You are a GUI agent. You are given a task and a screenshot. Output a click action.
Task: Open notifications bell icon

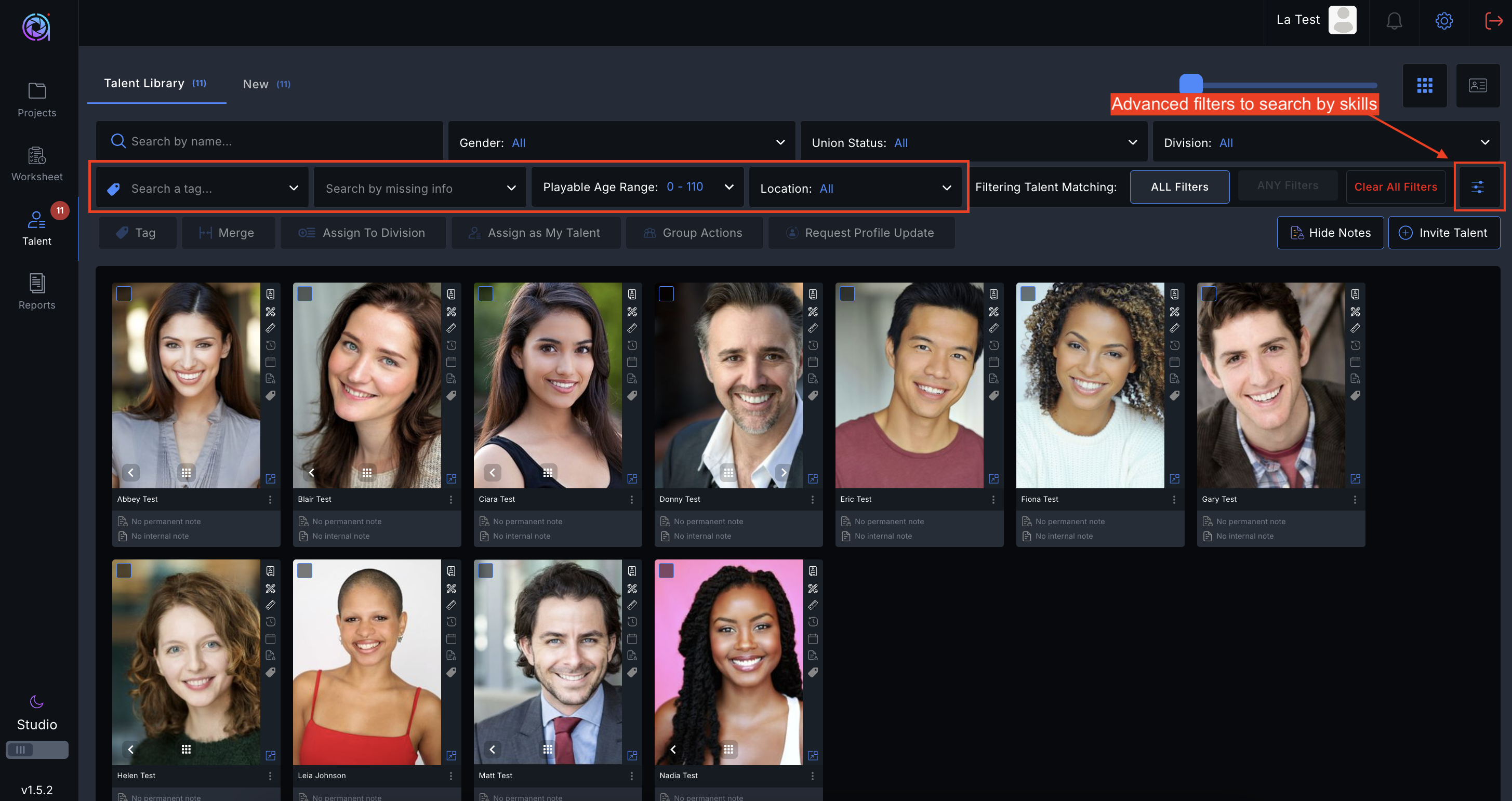pos(1394,22)
